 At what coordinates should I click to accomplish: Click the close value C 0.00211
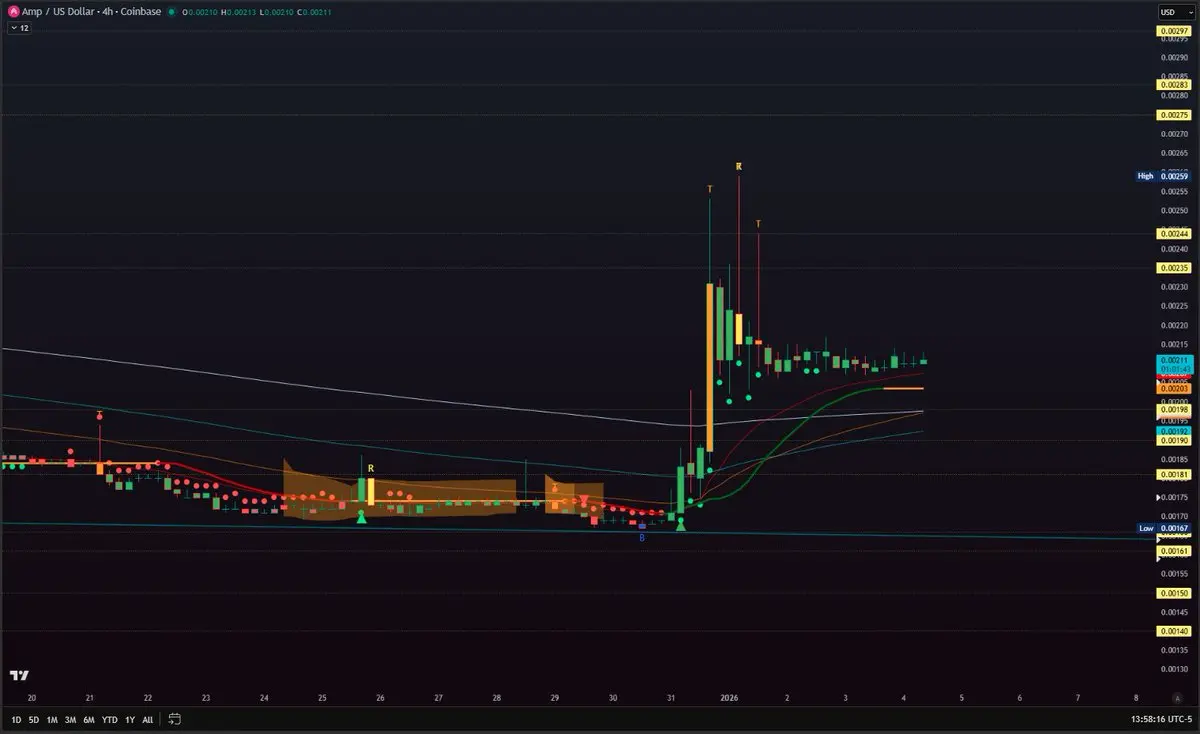pyautogui.click(x=315, y=12)
